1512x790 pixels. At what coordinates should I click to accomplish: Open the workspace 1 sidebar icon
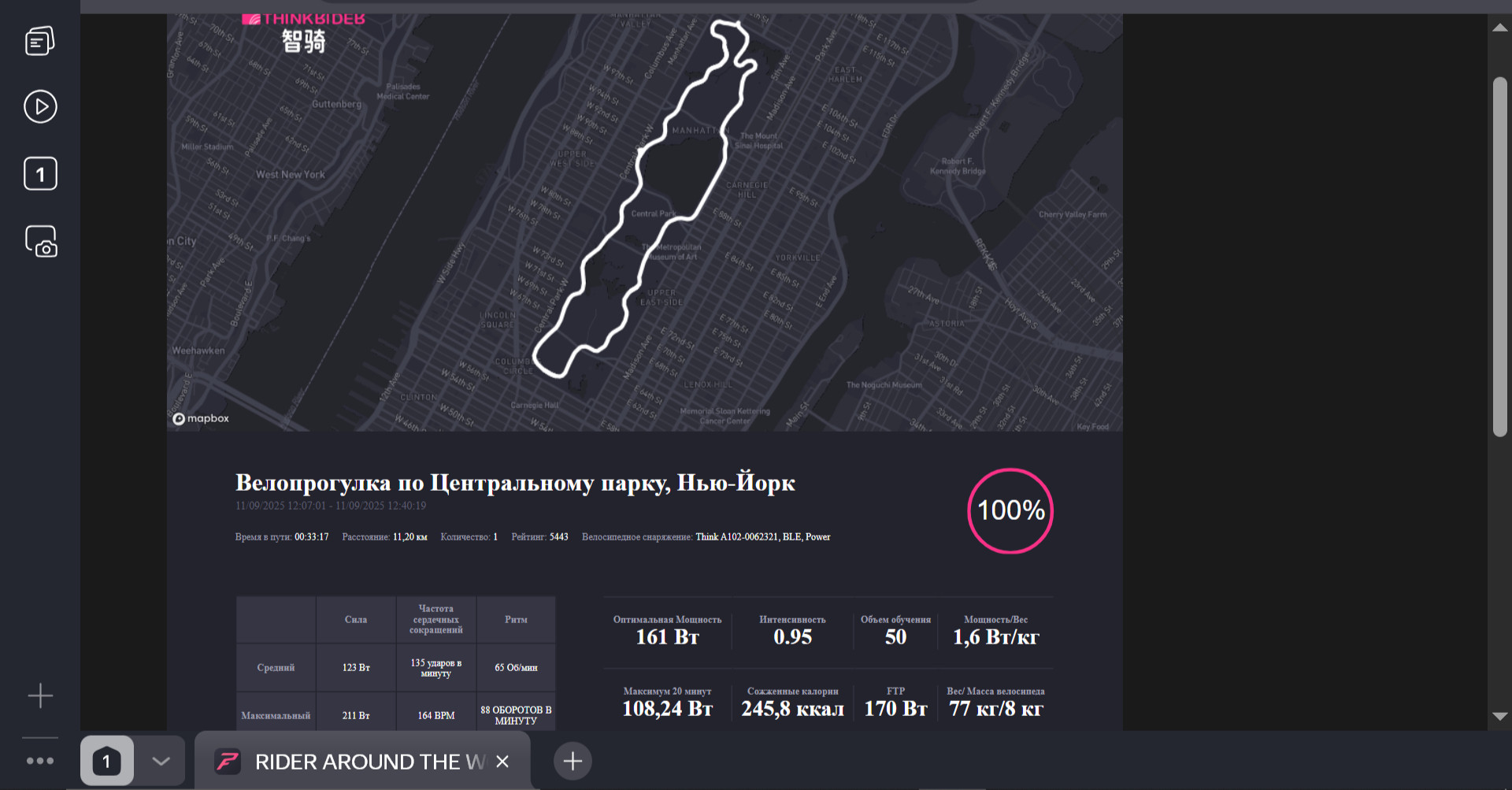pyautogui.click(x=40, y=174)
